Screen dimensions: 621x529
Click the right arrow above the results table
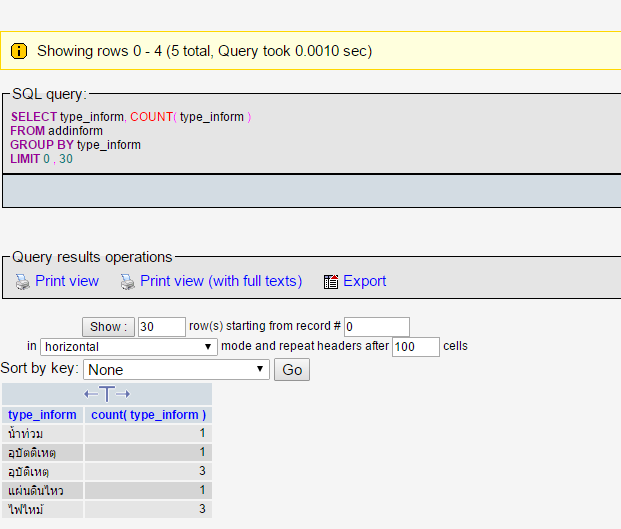[x=123, y=394]
